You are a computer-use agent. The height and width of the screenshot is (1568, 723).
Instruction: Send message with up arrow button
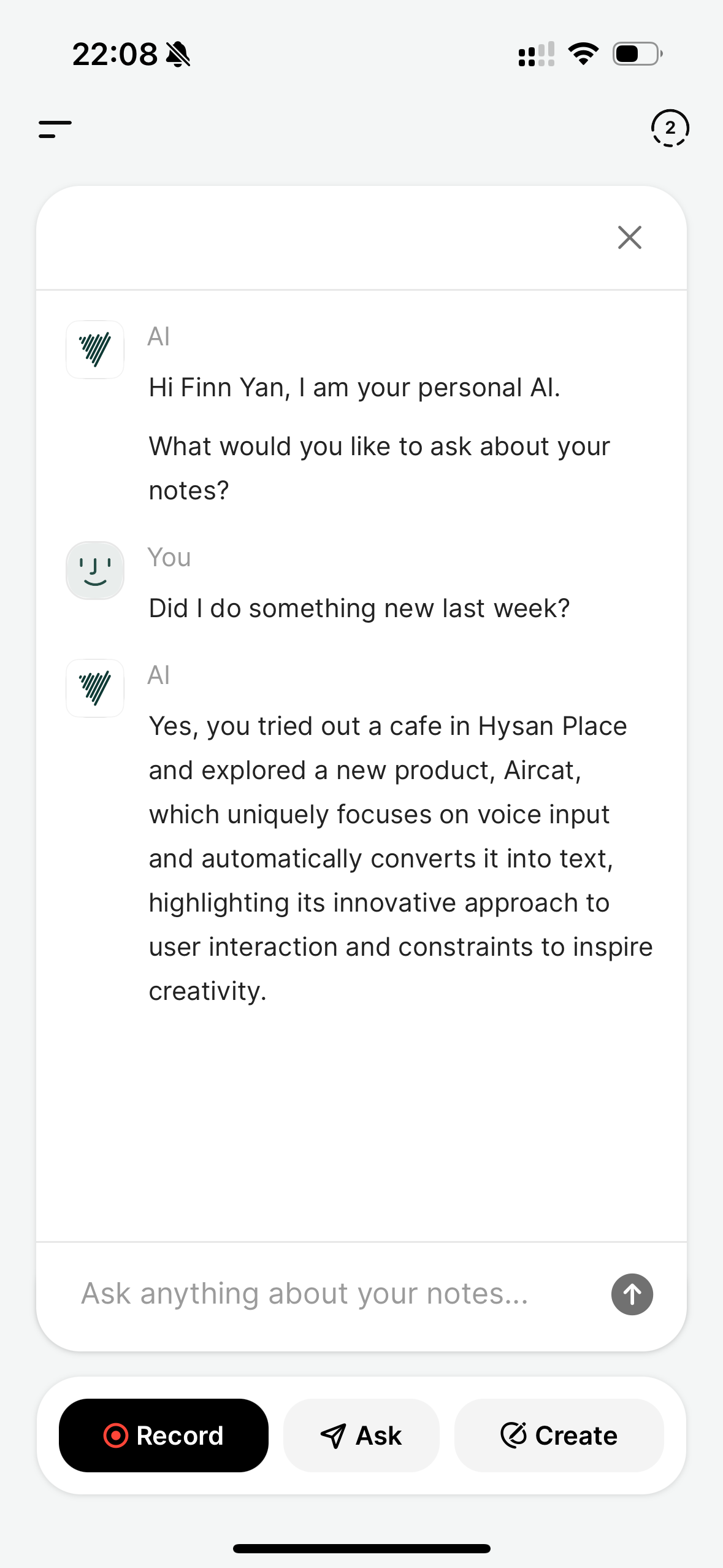[632, 1294]
